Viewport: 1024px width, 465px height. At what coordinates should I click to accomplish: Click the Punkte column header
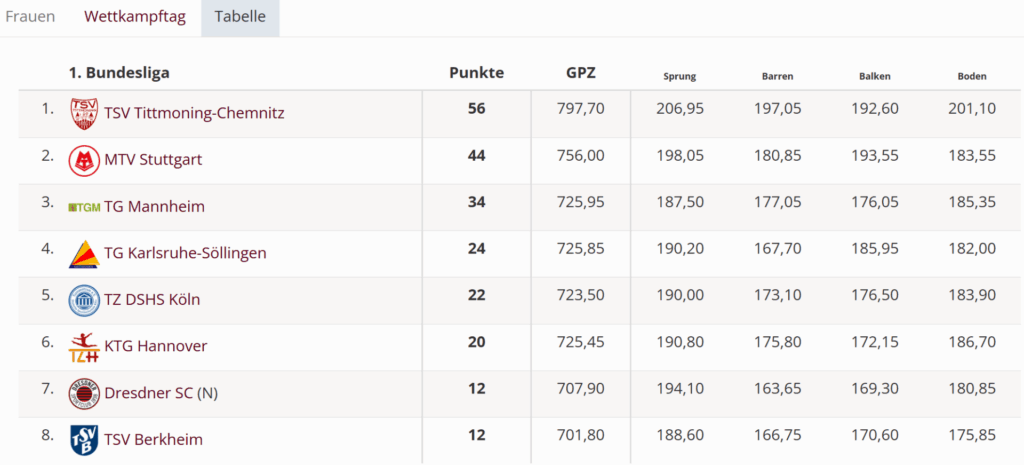click(x=476, y=73)
